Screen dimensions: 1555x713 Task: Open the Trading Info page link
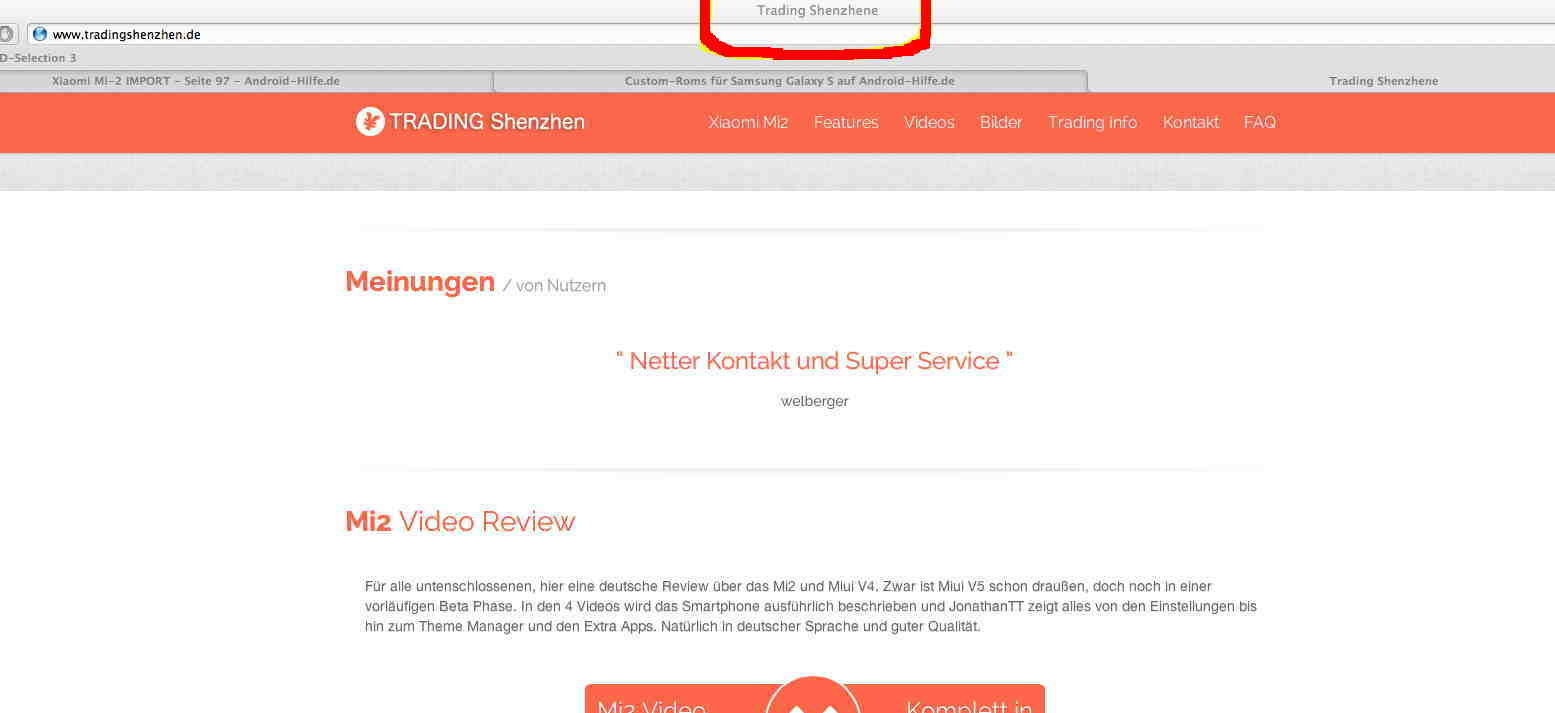click(x=1092, y=122)
